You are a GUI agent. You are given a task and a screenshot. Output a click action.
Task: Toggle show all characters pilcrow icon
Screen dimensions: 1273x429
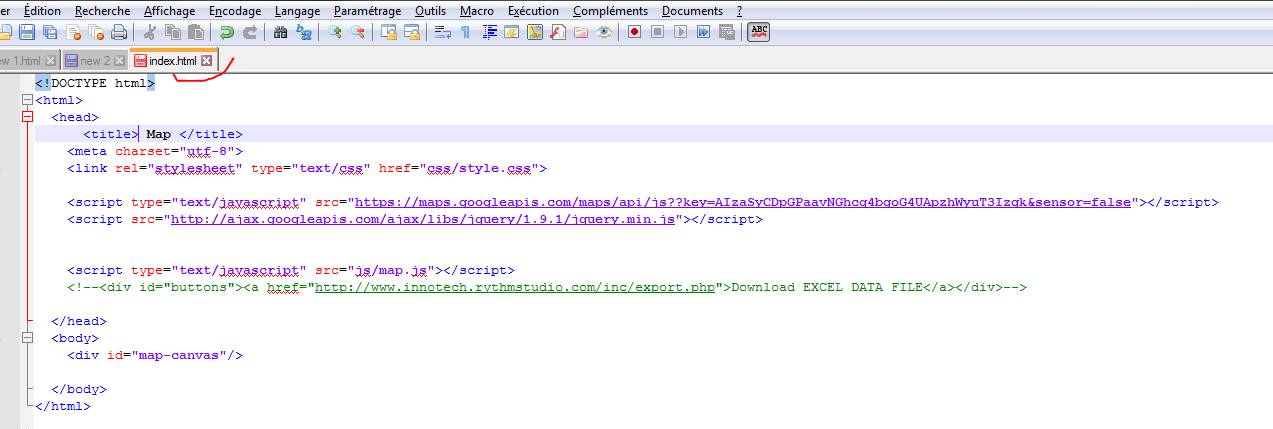tap(465, 33)
